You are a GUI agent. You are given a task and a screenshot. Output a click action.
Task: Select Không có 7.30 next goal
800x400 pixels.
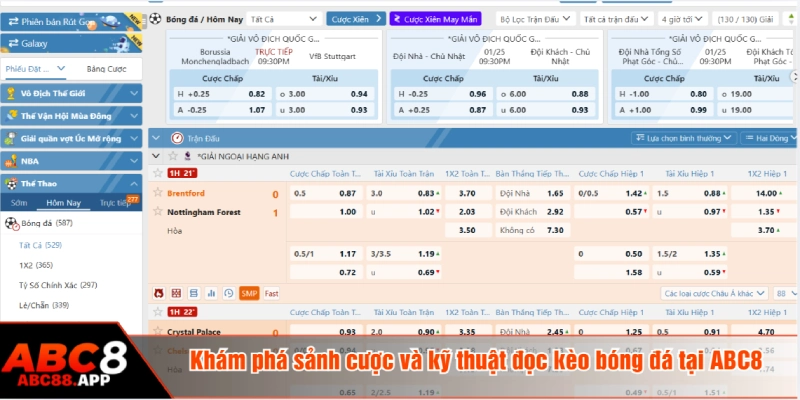532,230
